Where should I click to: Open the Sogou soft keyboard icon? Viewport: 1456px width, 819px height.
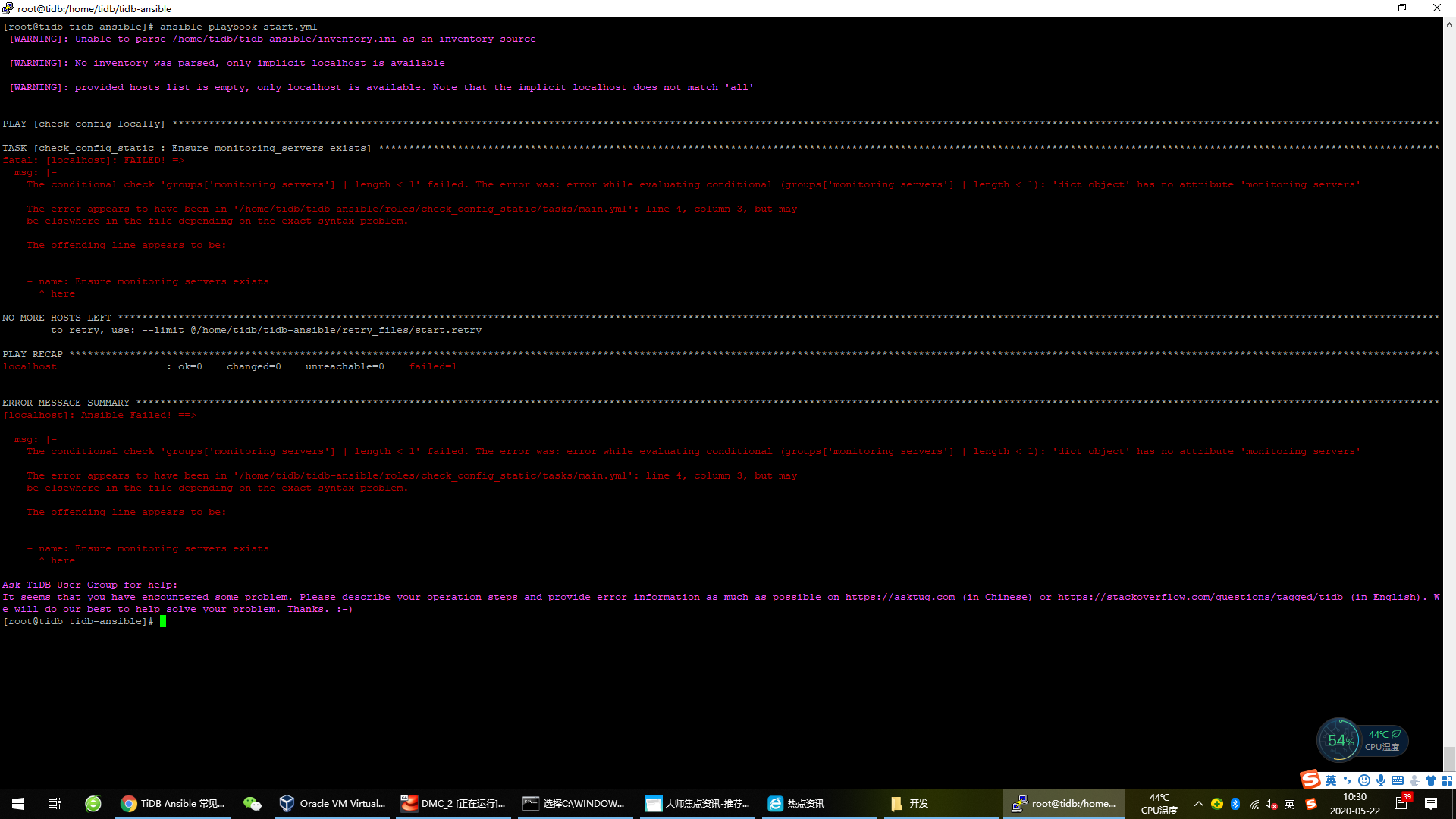point(1398,780)
